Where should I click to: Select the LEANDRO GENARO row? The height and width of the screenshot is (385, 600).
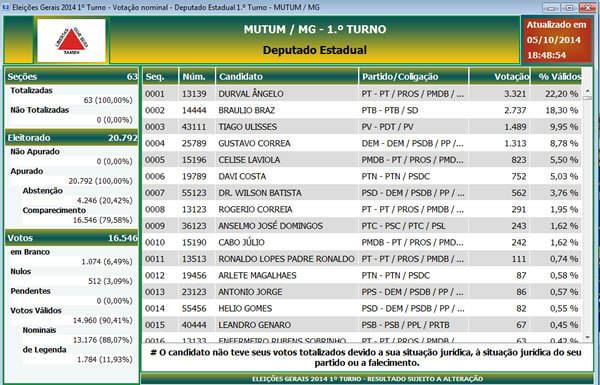coord(362,325)
